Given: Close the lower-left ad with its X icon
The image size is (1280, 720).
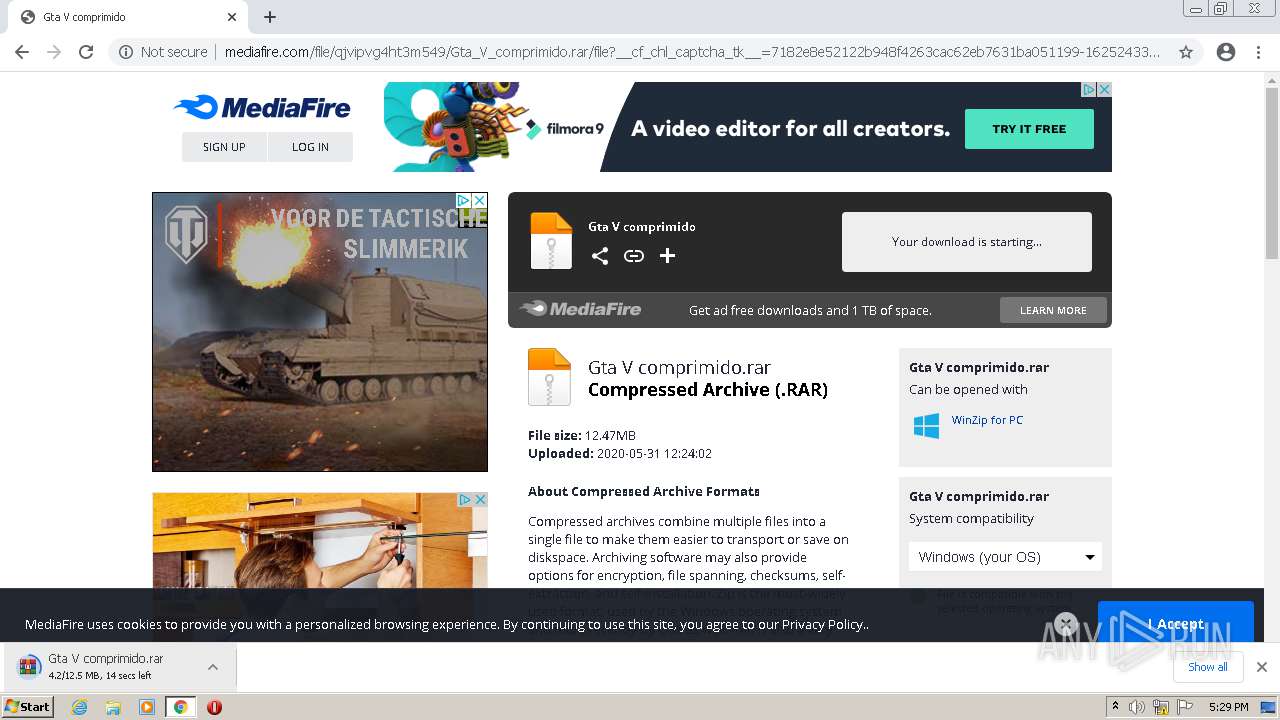Looking at the screenshot, I should point(479,499).
